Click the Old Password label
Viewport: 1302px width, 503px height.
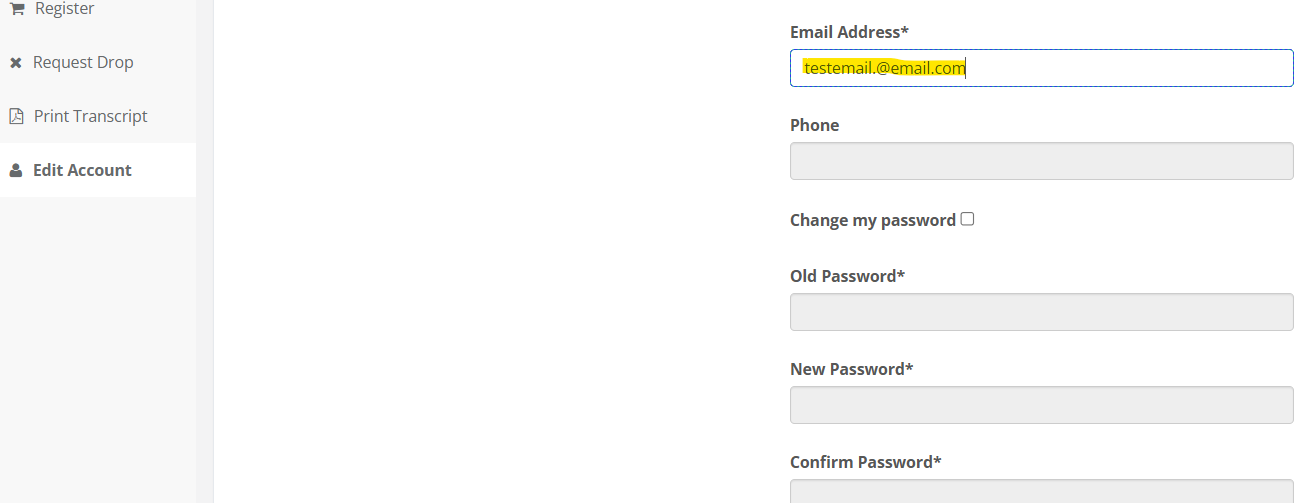847,276
